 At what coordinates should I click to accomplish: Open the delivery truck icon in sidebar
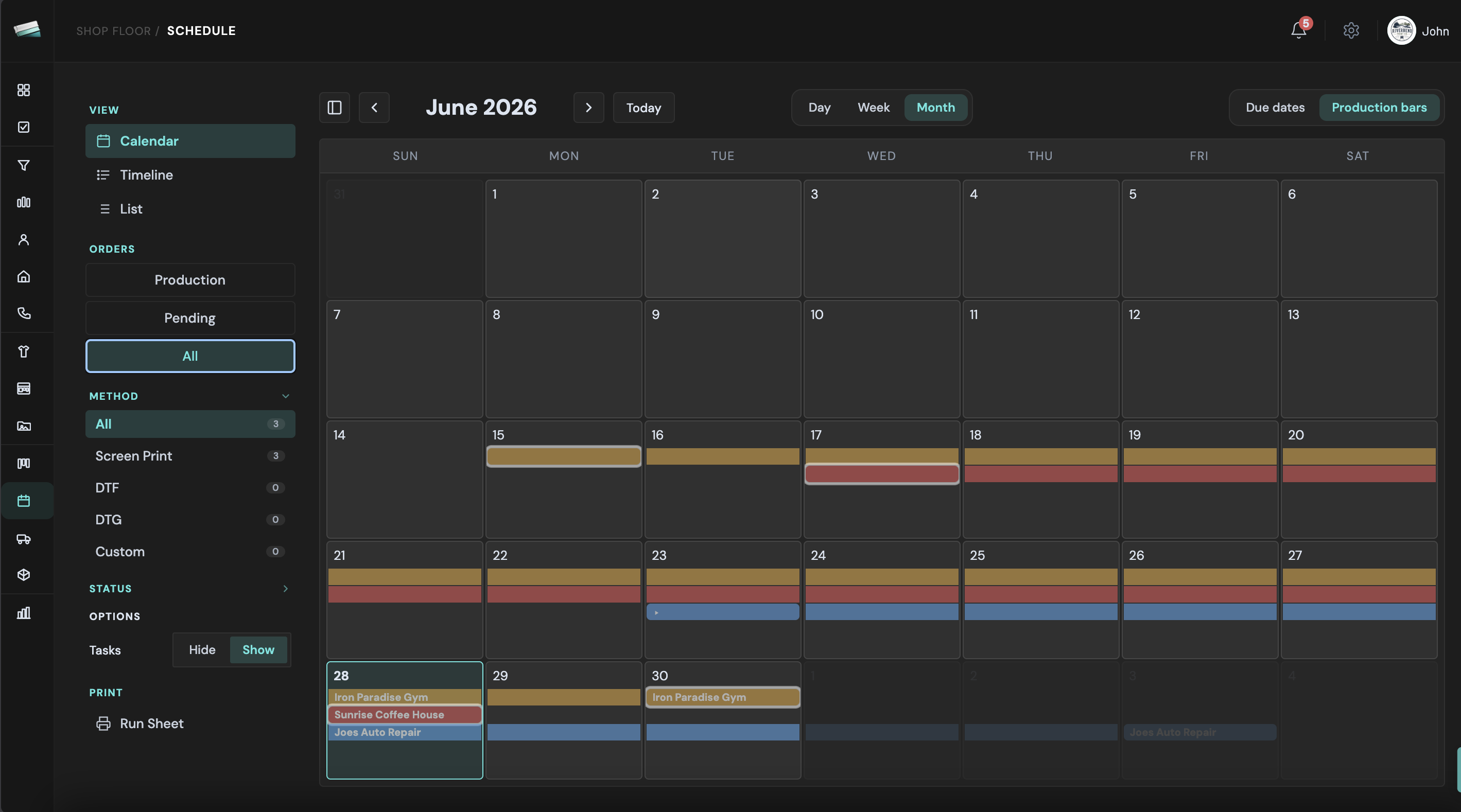23,539
